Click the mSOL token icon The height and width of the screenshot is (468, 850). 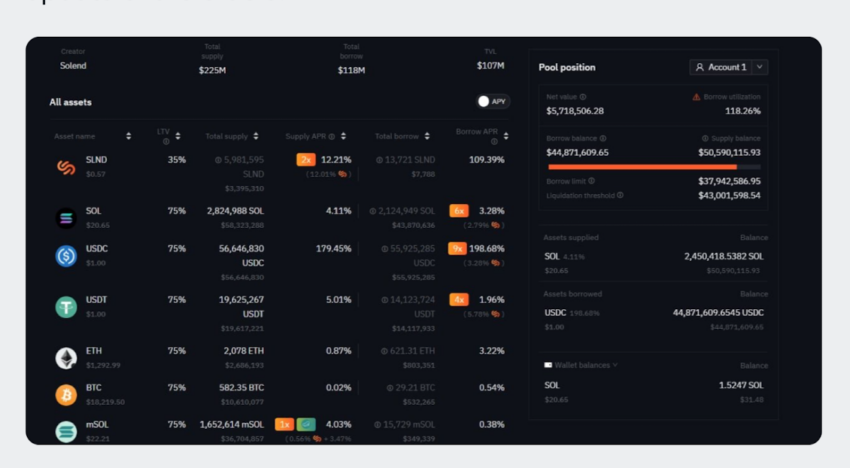66,431
